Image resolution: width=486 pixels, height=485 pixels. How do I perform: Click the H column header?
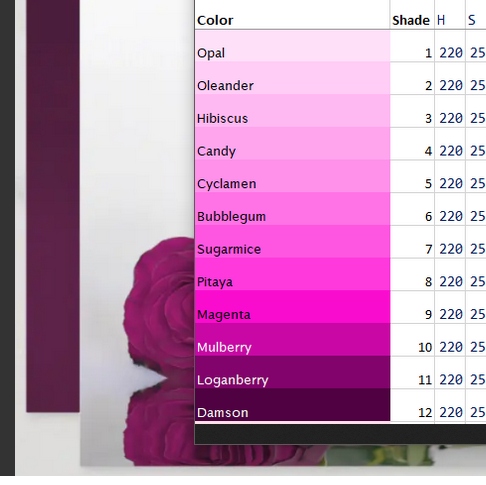pos(441,20)
